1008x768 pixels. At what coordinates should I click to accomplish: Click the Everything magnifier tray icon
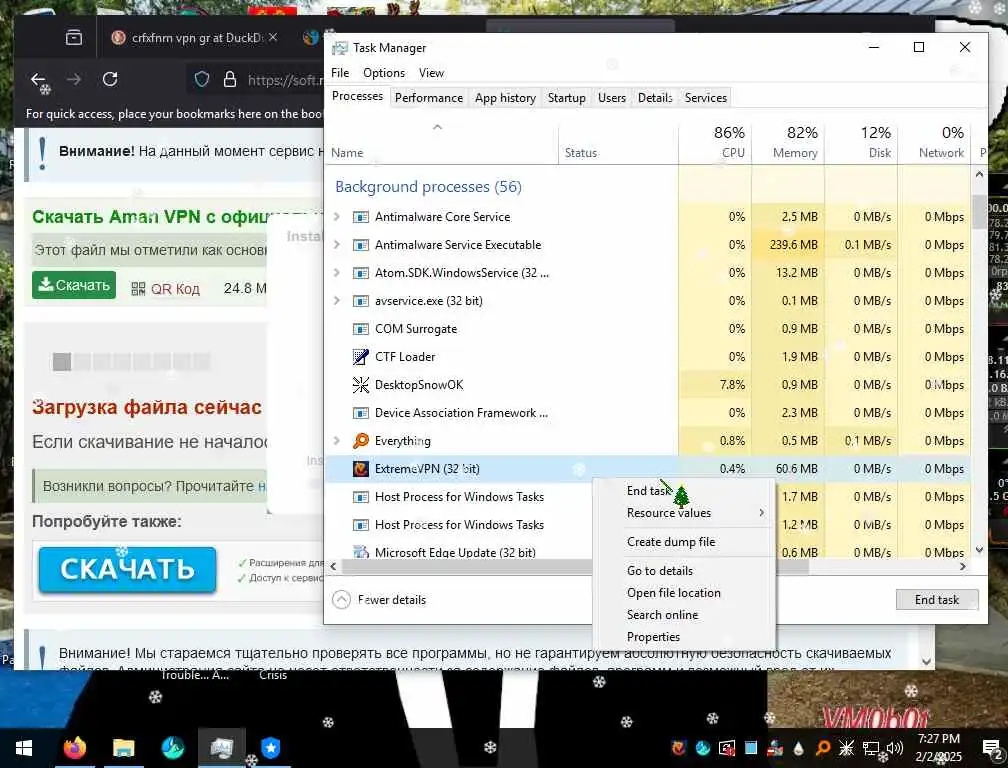tap(822, 748)
